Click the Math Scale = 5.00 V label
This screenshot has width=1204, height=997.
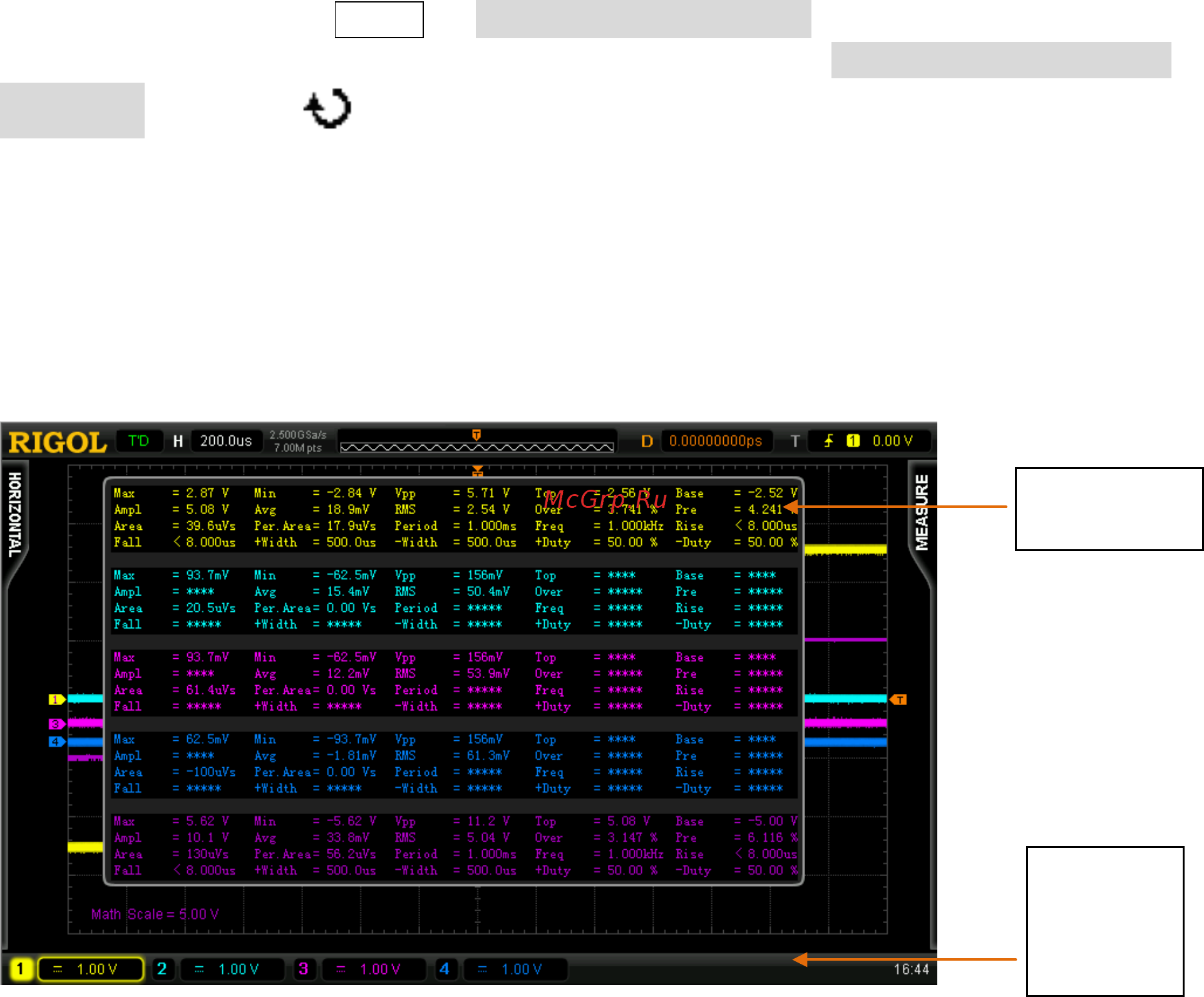point(155,914)
